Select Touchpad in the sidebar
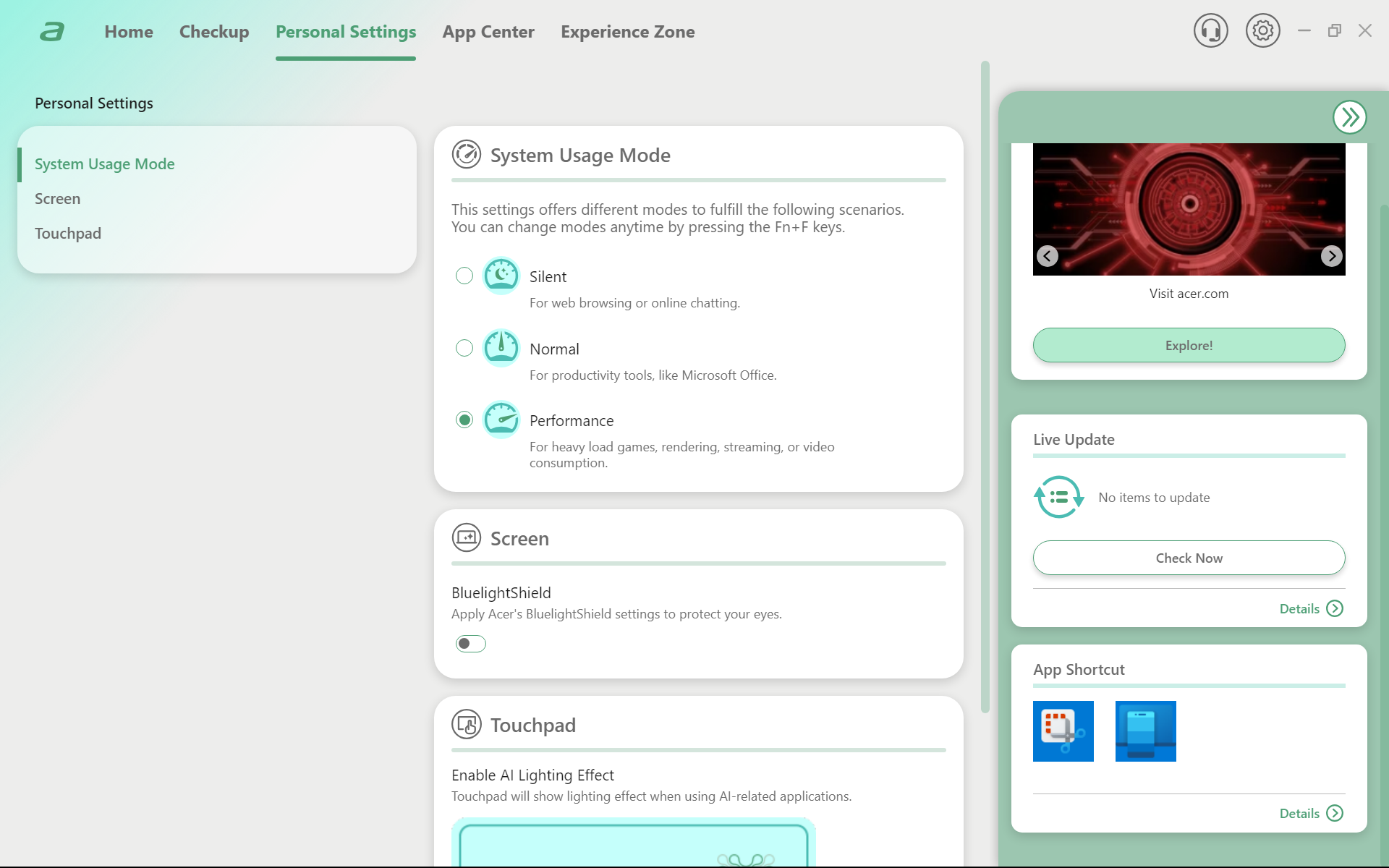The width and height of the screenshot is (1389, 868). coord(68,234)
